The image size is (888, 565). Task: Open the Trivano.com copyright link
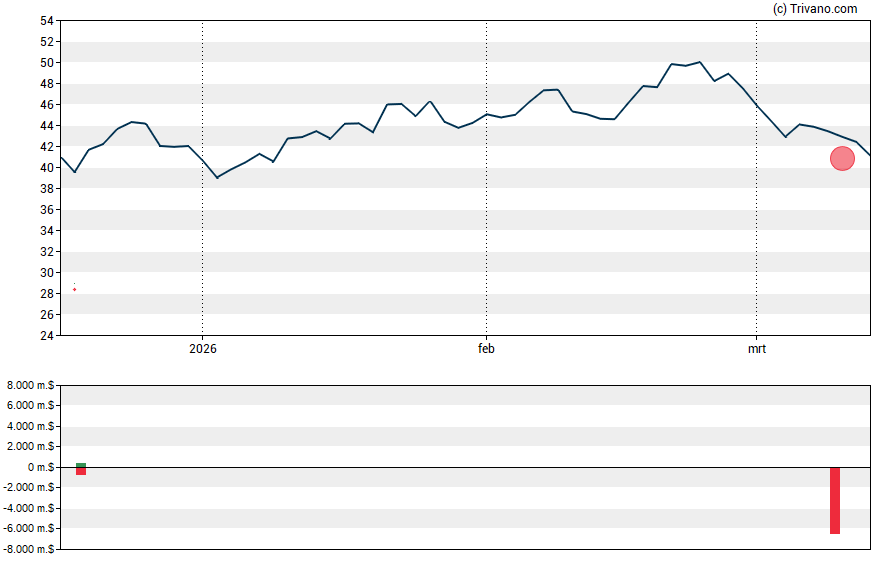(x=815, y=9)
